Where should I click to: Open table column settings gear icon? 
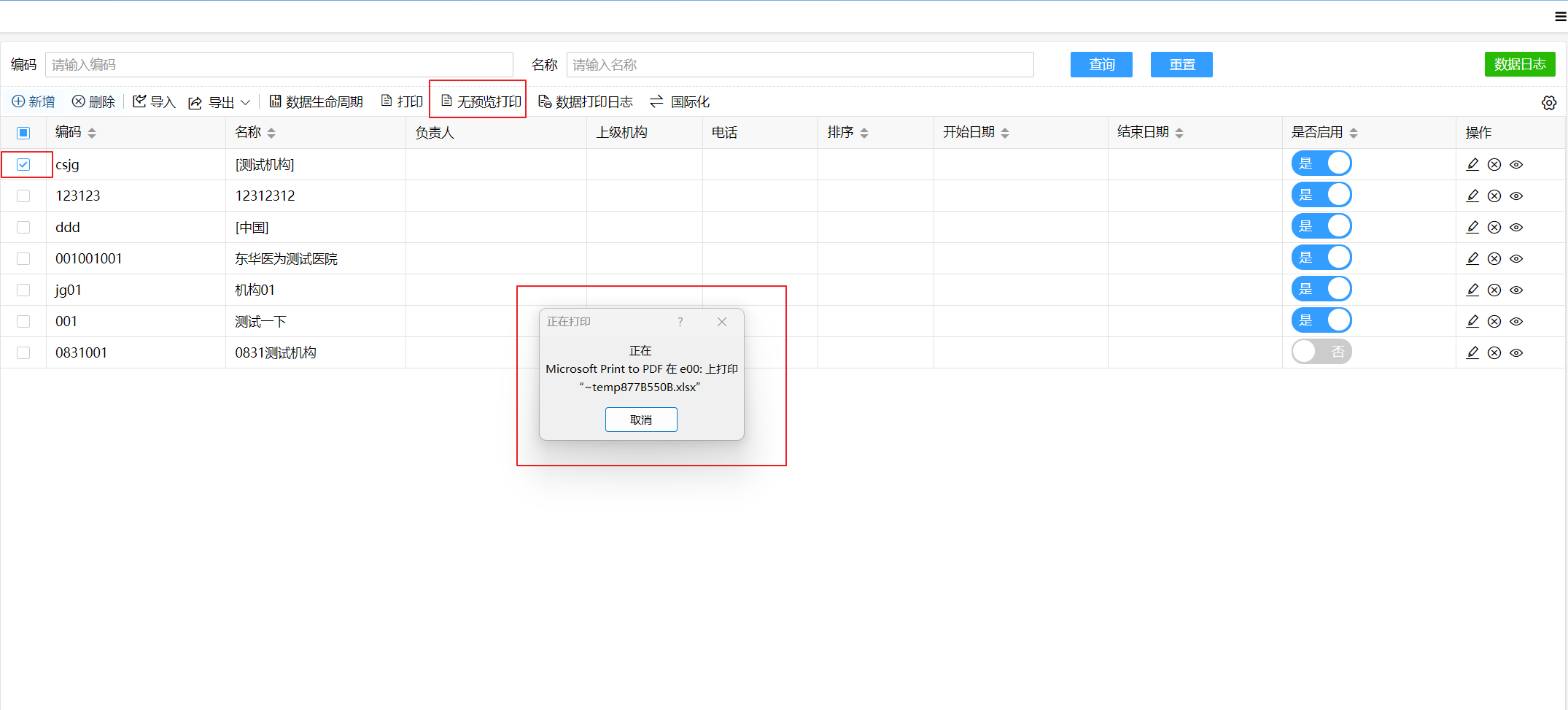pos(1549,103)
